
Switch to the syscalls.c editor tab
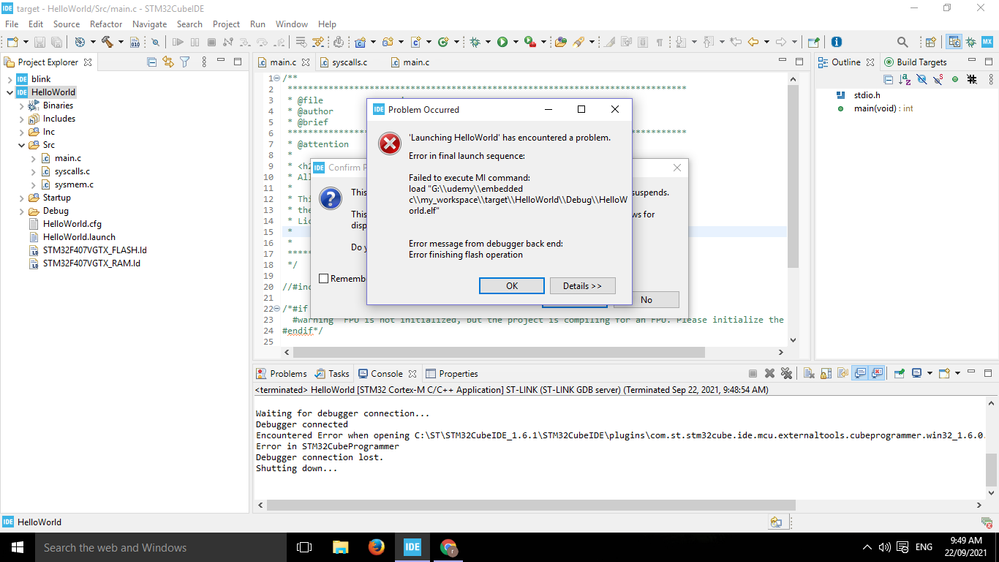[349, 62]
